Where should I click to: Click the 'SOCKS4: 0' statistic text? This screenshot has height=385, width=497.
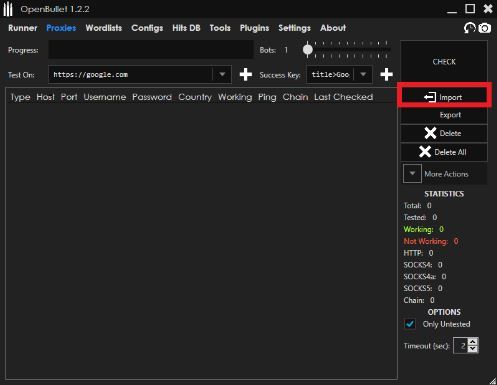pos(423,265)
